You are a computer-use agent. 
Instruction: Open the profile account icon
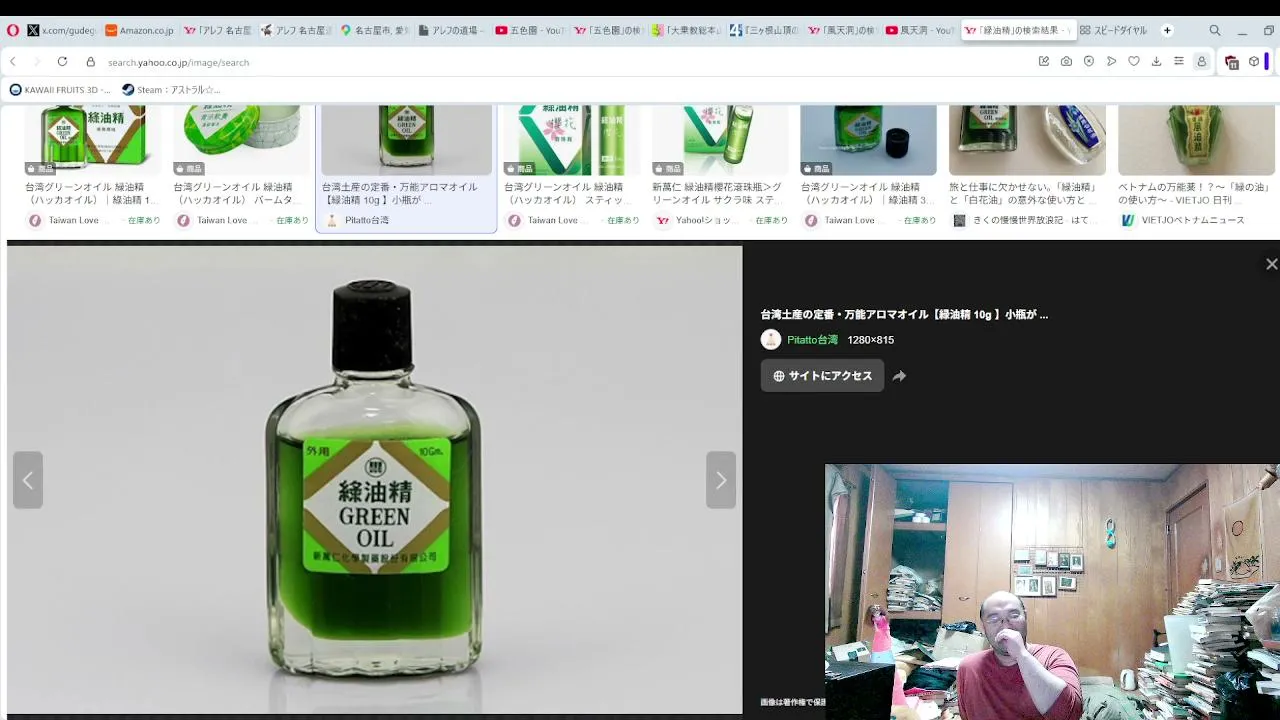[x=1202, y=62]
